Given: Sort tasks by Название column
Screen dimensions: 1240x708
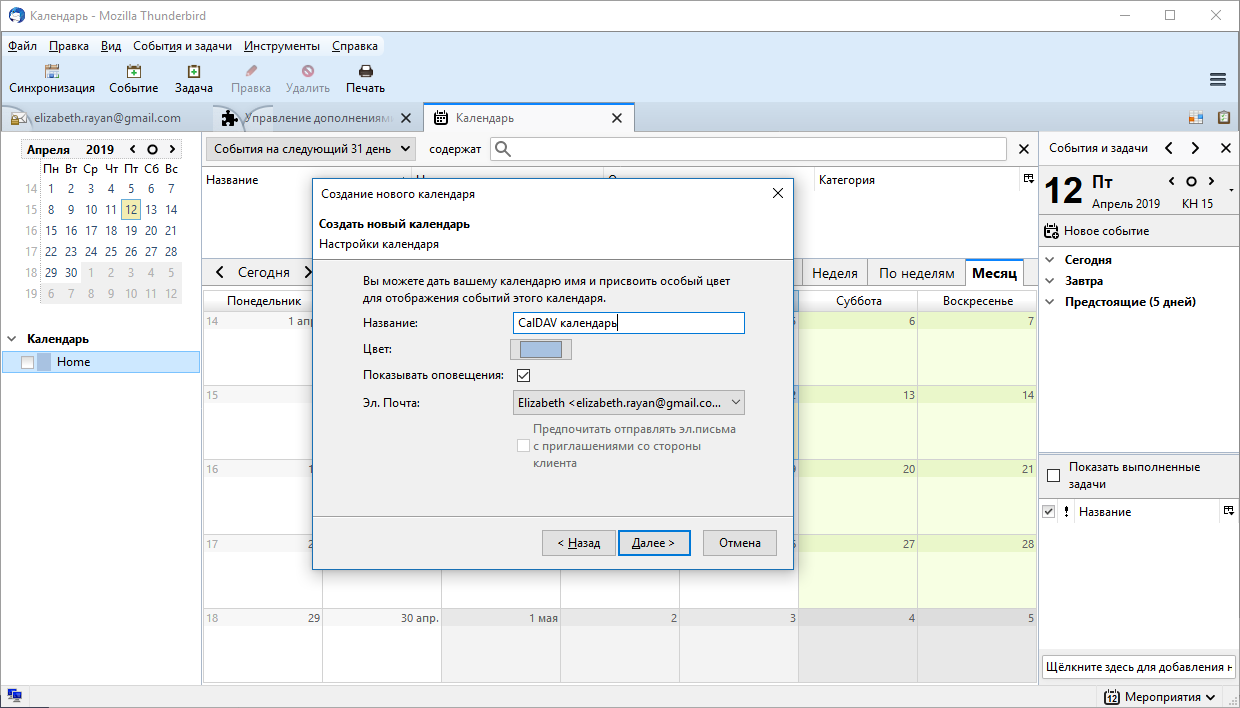Looking at the screenshot, I should pyautogui.click(x=1146, y=511).
